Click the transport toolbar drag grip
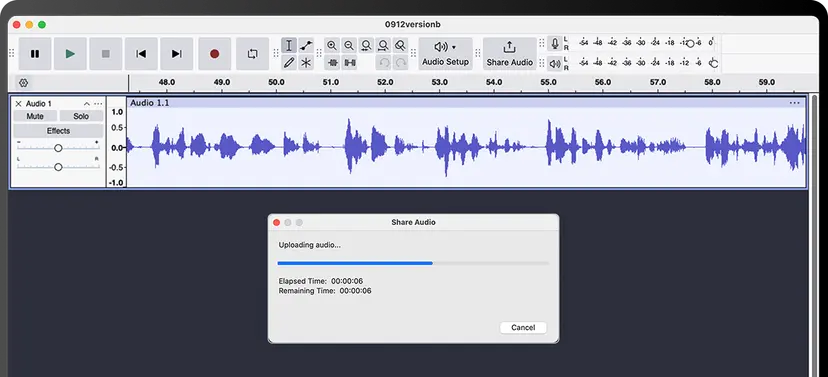 [x=12, y=53]
